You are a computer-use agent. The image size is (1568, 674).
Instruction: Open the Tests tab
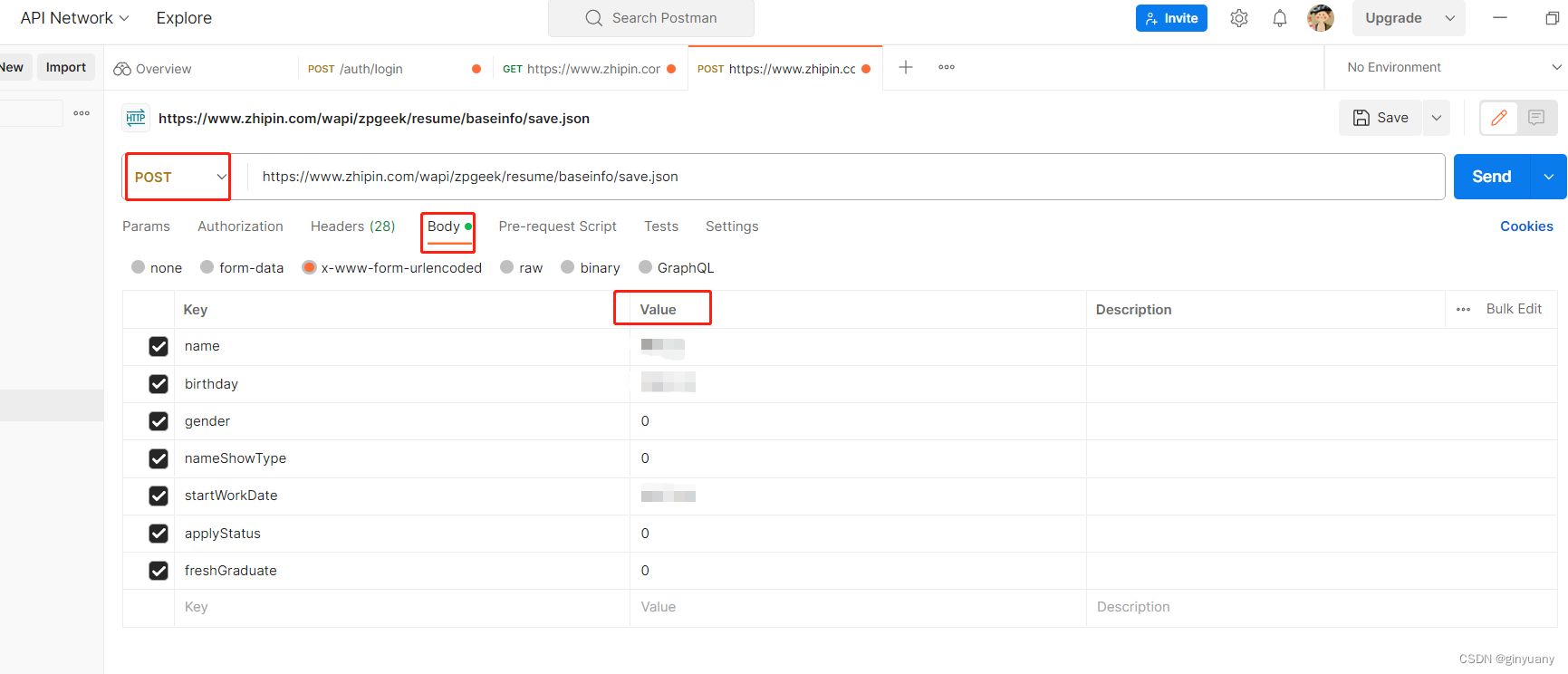pyautogui.click(x=661, y=226)
